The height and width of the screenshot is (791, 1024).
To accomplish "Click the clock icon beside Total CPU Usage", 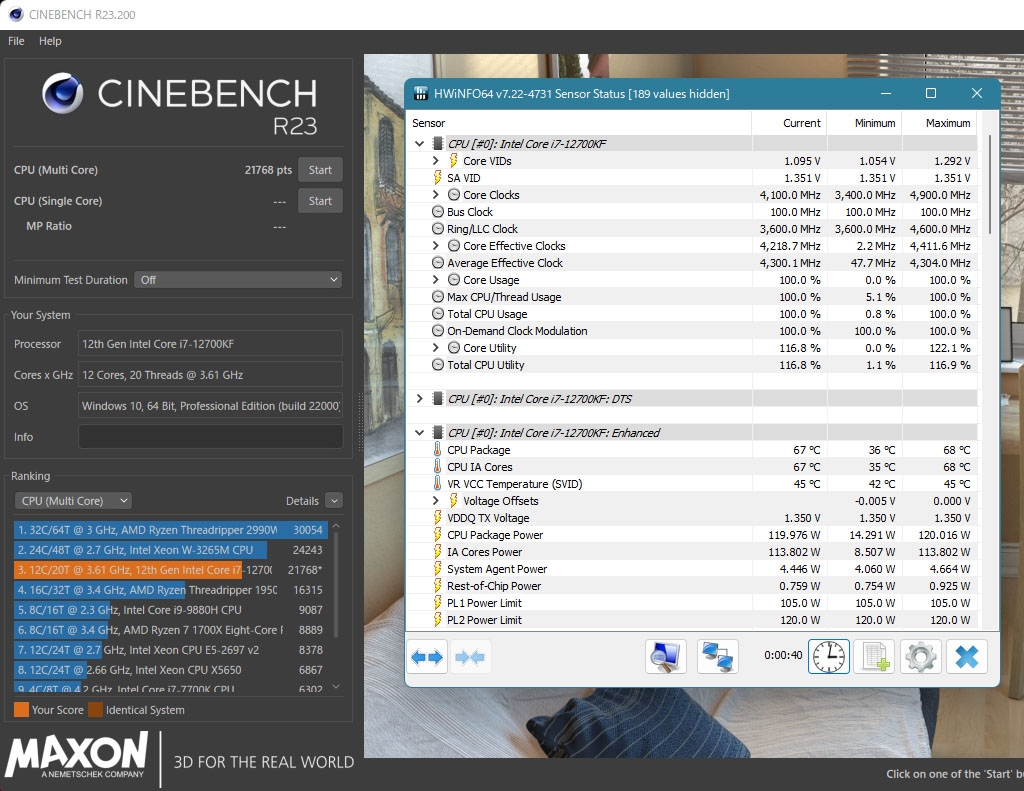I will [438, 314].
